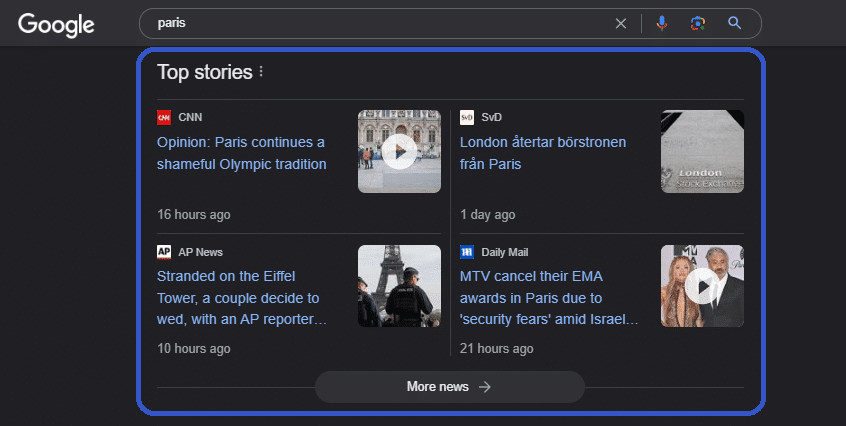Click the AP News source icon
The height and width of the screenshot is (426, 846).
click(164, 252)
